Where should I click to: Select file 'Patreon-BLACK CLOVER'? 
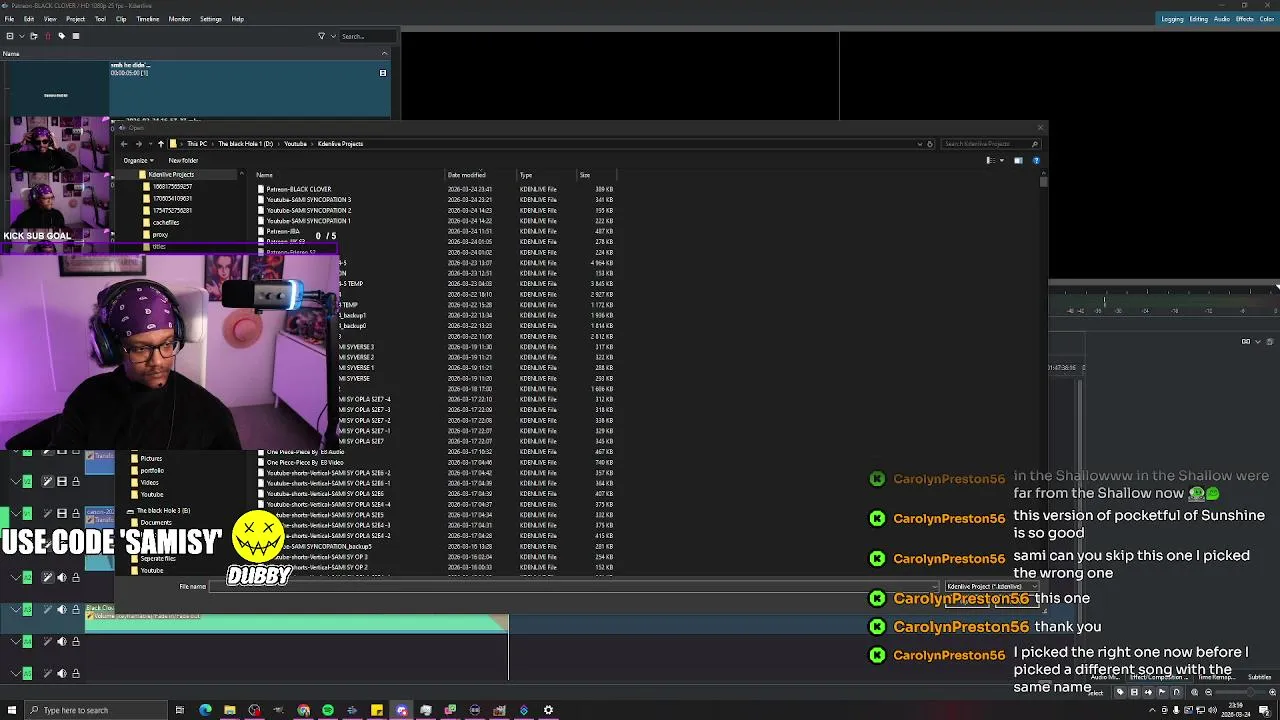pyautogui.click(x=298, y=189)
